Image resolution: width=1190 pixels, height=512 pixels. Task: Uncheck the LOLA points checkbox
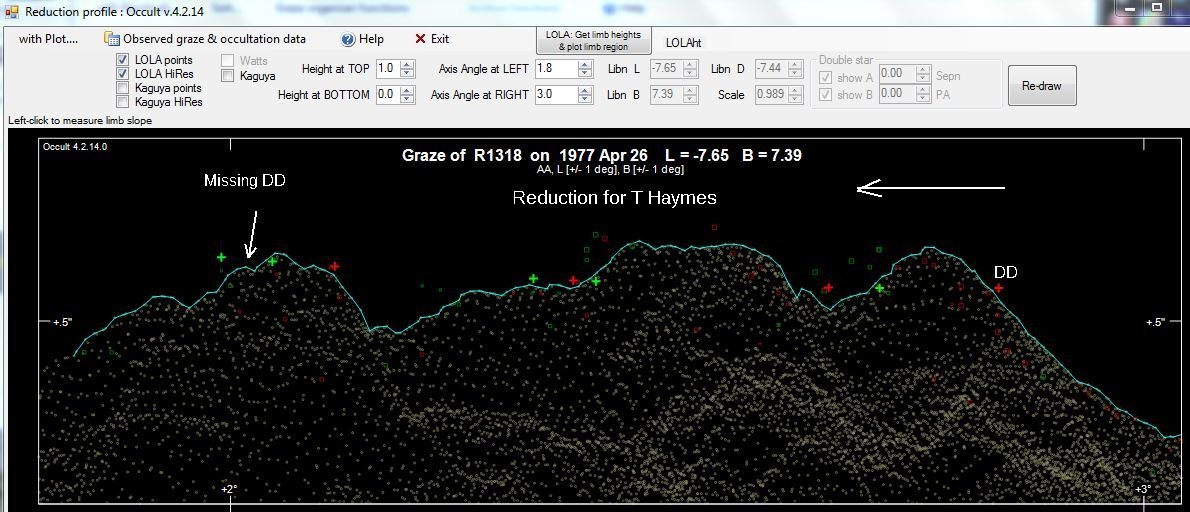(124, 60)
